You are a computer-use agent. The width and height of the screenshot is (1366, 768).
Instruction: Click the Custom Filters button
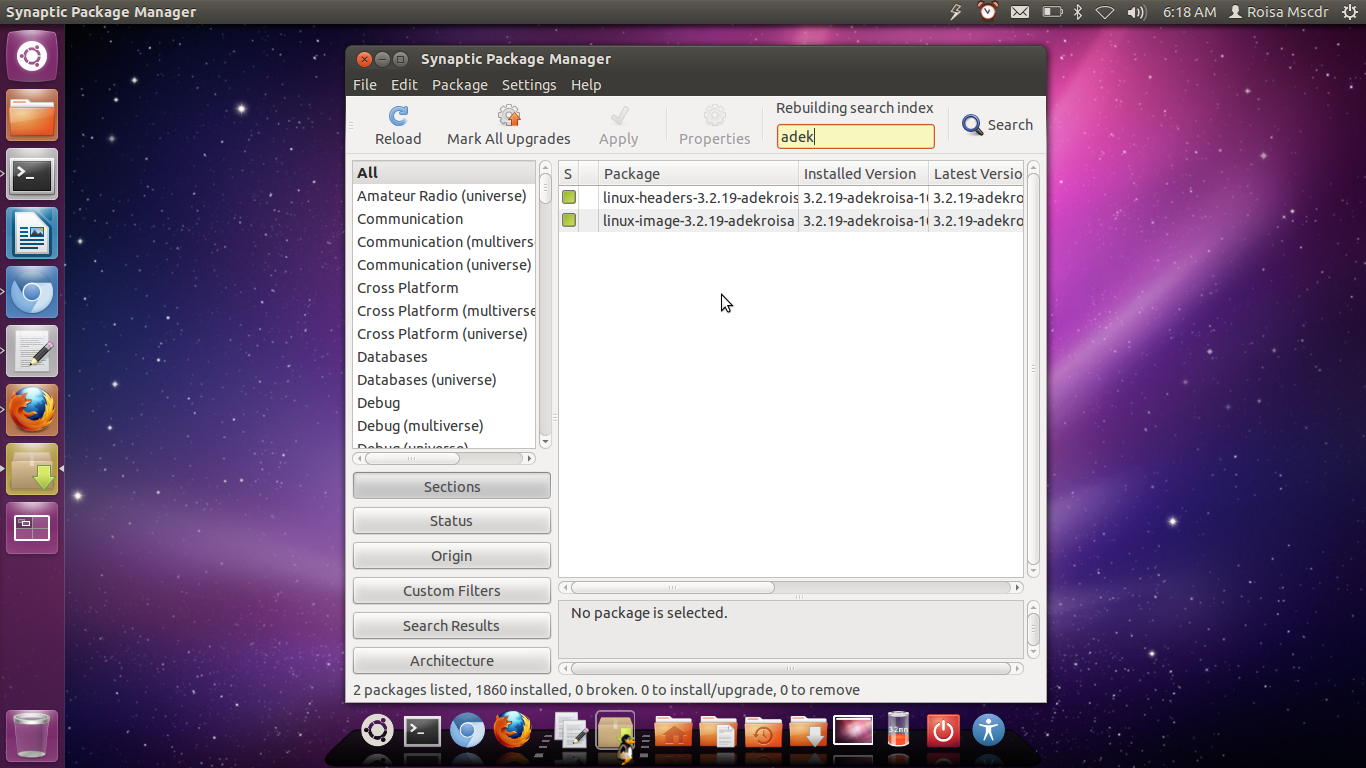pyautogui.click(x=452, y=591)
